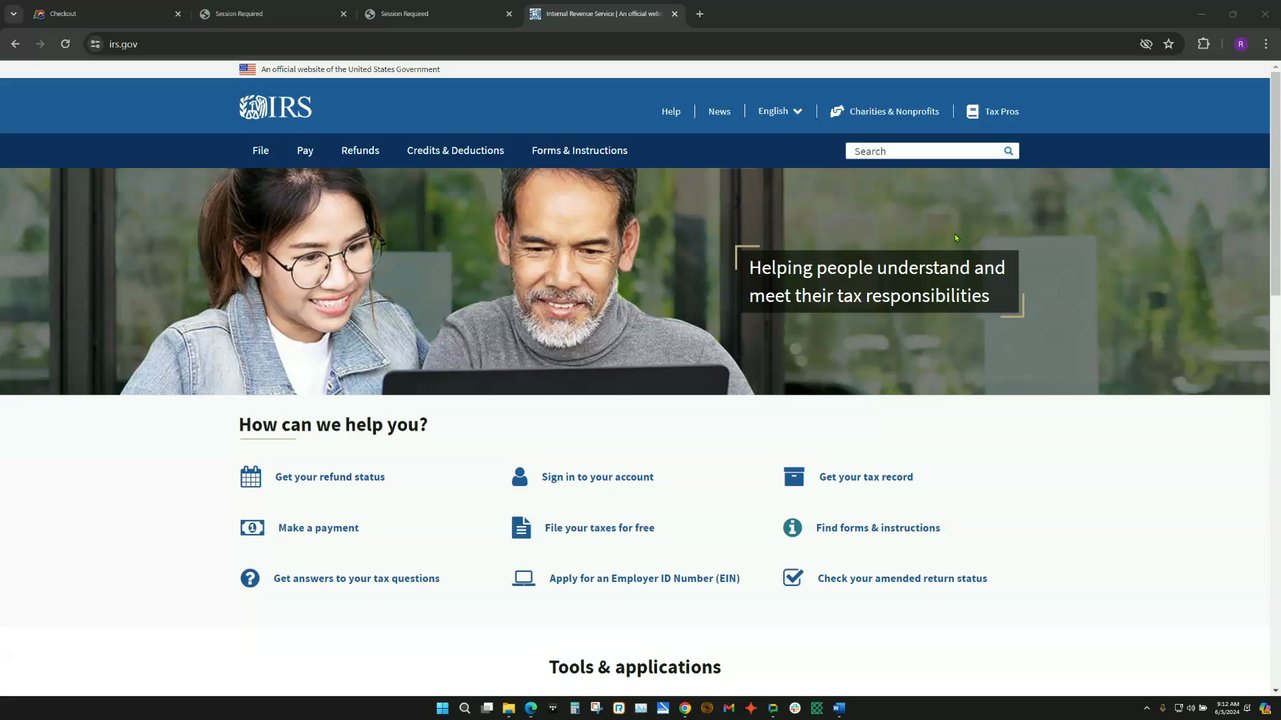Viewport: 1281px width, 720px height.
Task: Close the Checkout tab
Action: pos(178,14)
